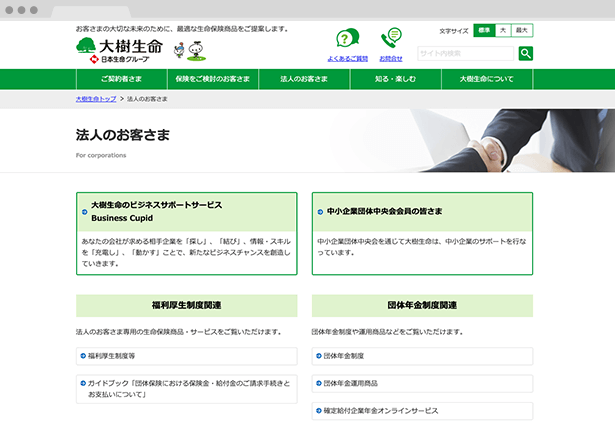The width and height of the screenshot is (615, 435).
Task: Click the 法人のお客さま専用の生命保険商品 description
Action: 179,332
